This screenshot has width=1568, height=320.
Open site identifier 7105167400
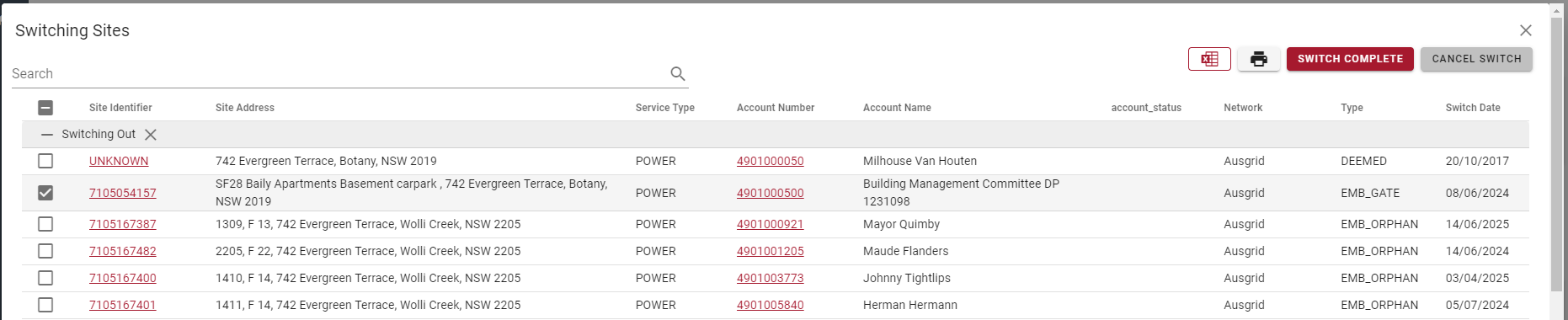tap(123, 278)
